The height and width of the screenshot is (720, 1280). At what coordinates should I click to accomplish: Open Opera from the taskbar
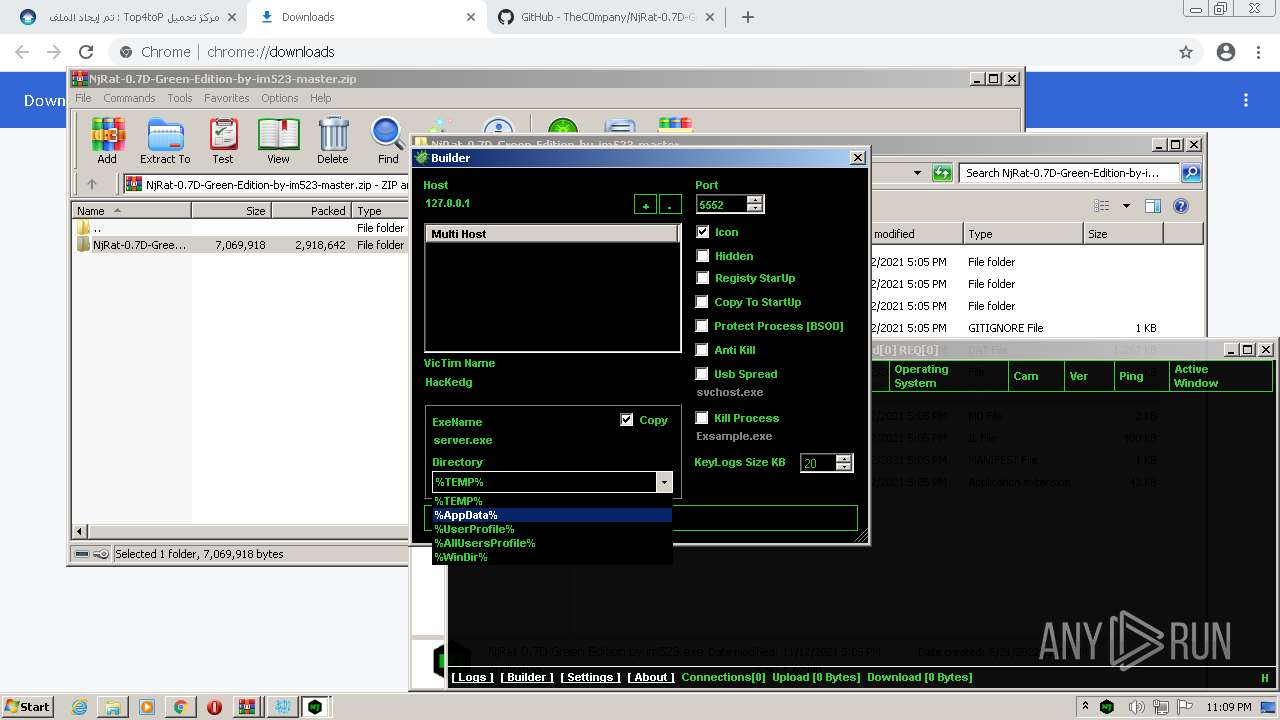tap(214, 707)
